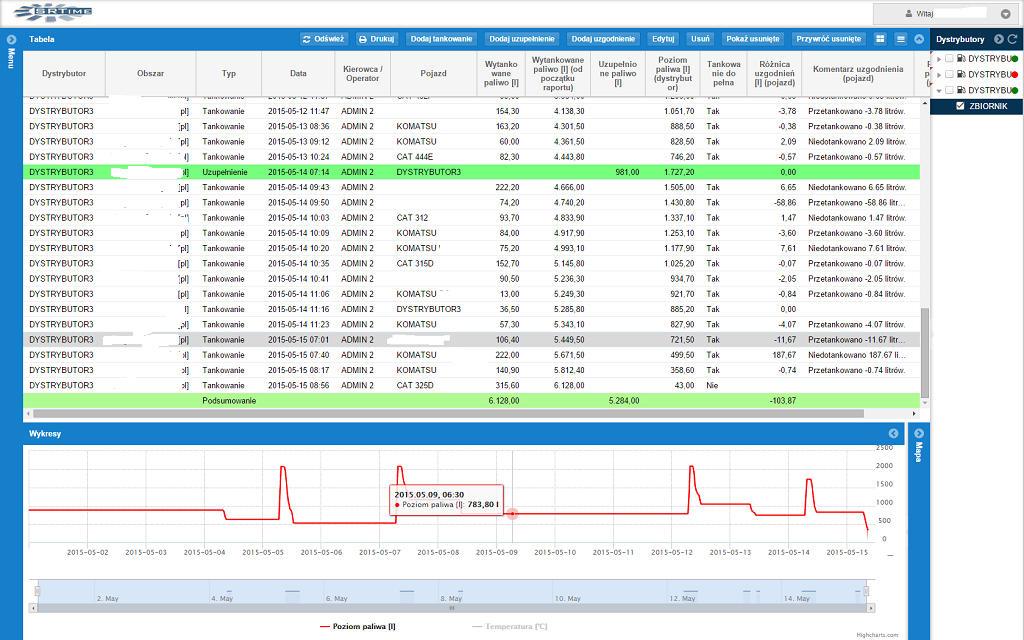Click the Airtime logo in header

[54, 12]
